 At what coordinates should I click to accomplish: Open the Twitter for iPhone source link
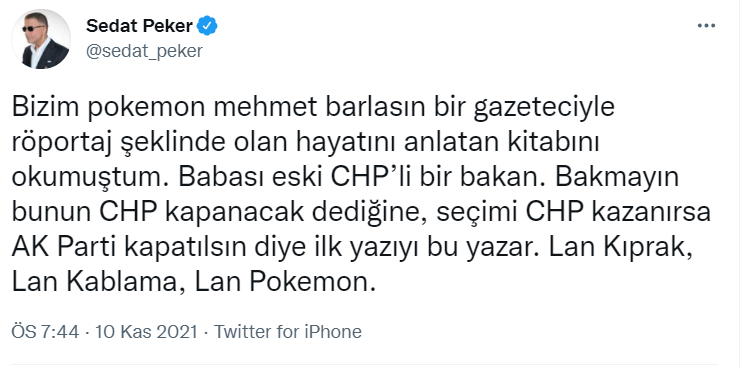tap(288, 331)
